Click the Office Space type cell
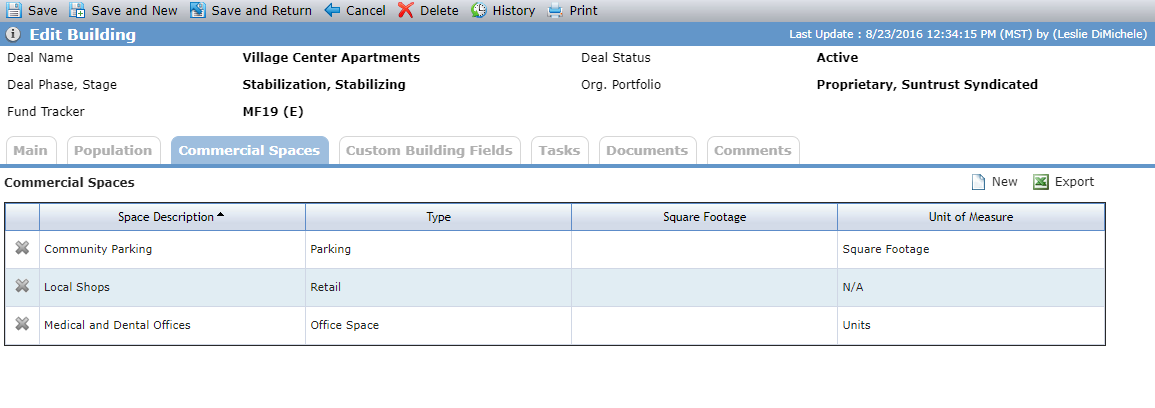The image size is (1155, 408). [438, 325]
